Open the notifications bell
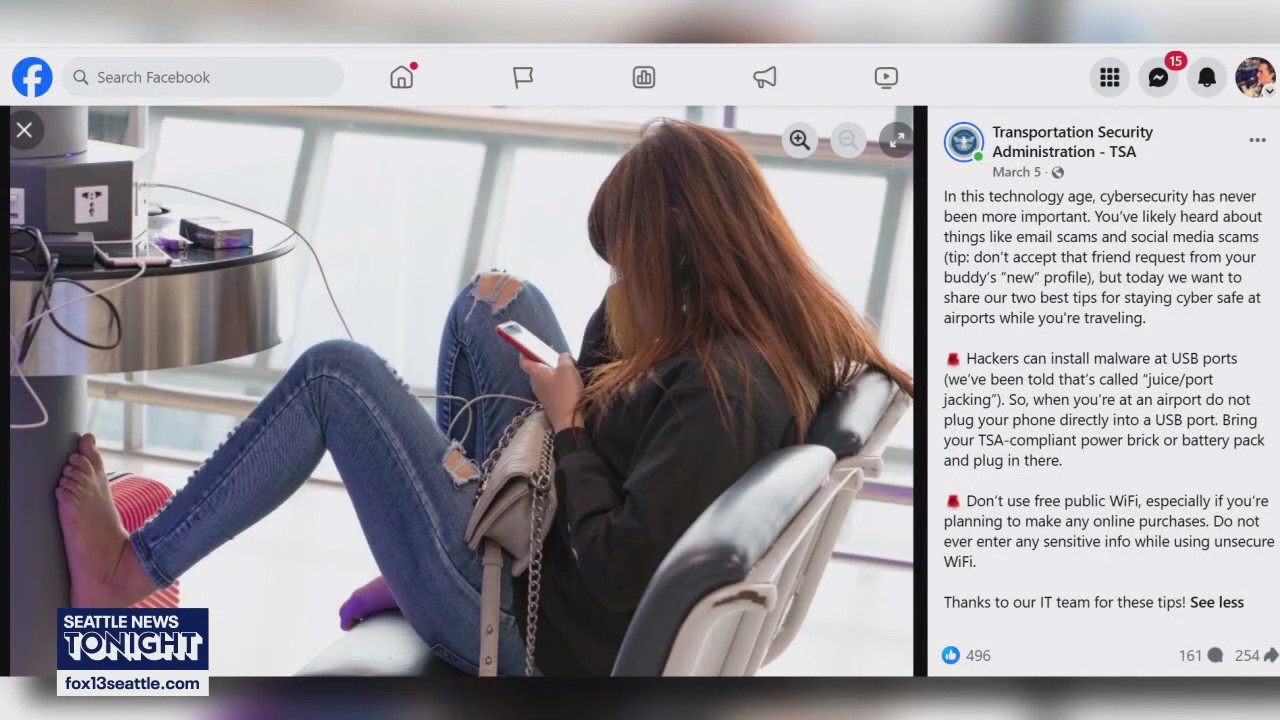1280x720 pixels. click(1207, 77)
